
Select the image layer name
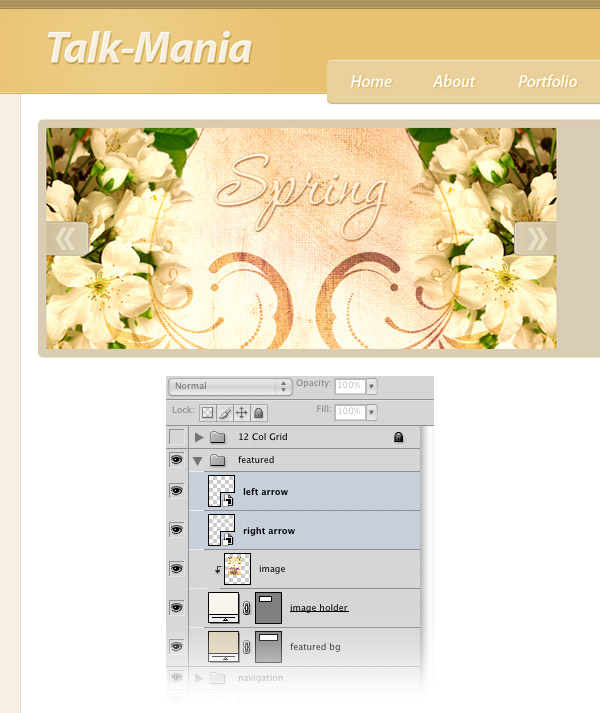[x=272, y=569]
